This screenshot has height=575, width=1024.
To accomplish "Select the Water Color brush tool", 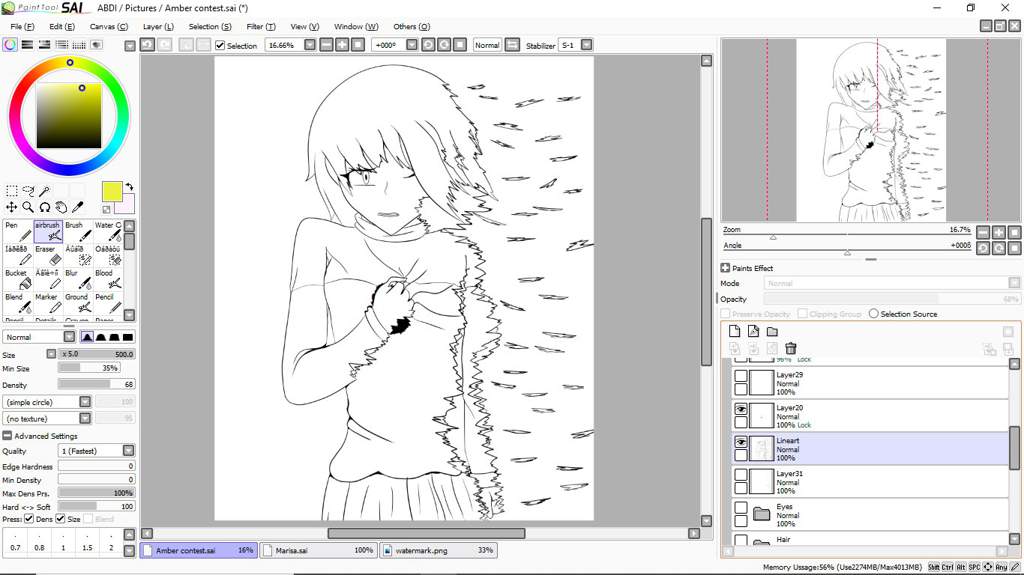I will pos(108,231).
